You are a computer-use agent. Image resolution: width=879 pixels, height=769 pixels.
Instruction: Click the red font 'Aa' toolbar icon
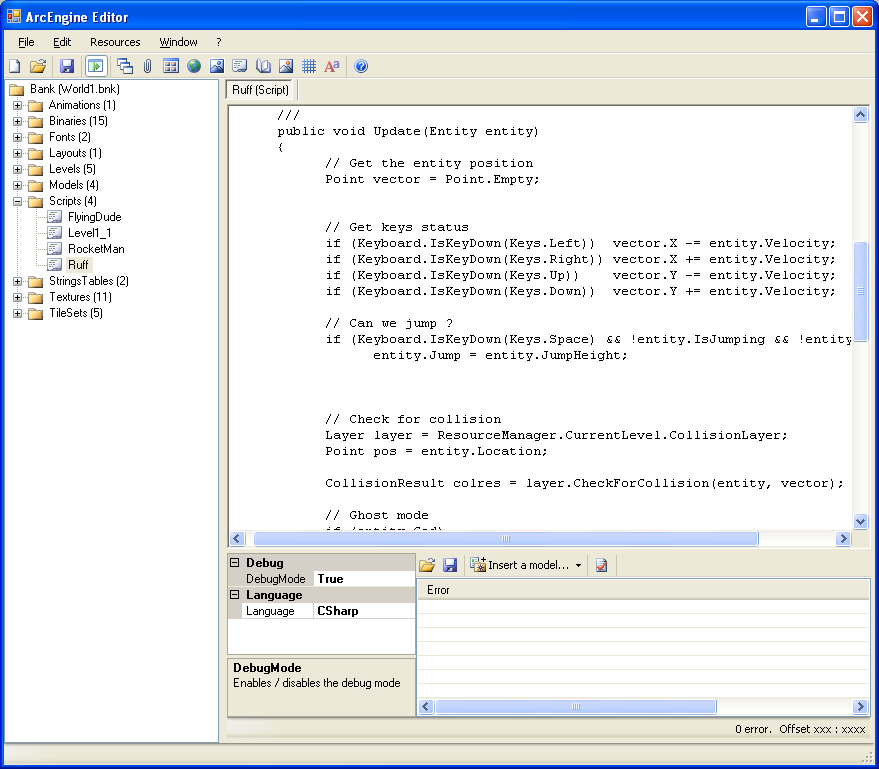tap(332, 66)
